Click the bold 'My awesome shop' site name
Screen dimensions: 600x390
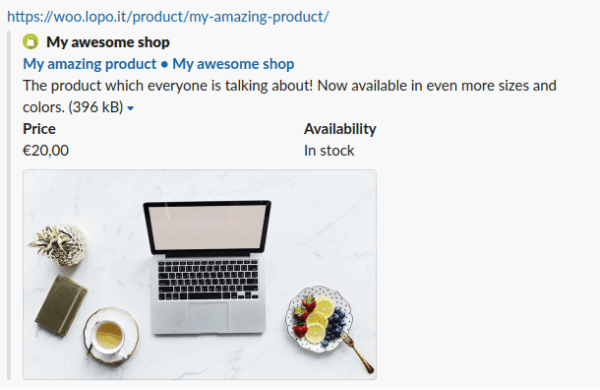pos(108,42)
